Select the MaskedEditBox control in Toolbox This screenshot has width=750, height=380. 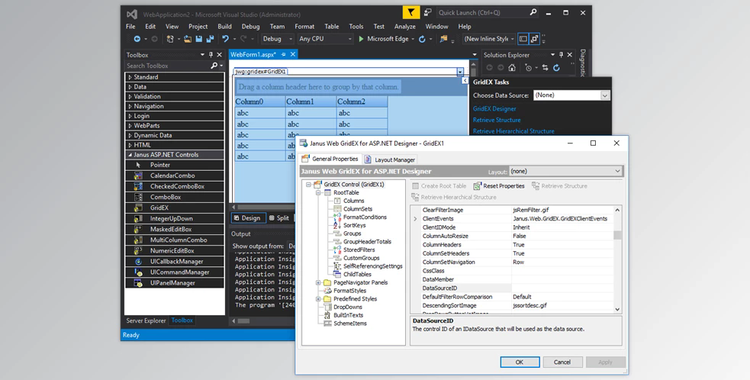175,229
